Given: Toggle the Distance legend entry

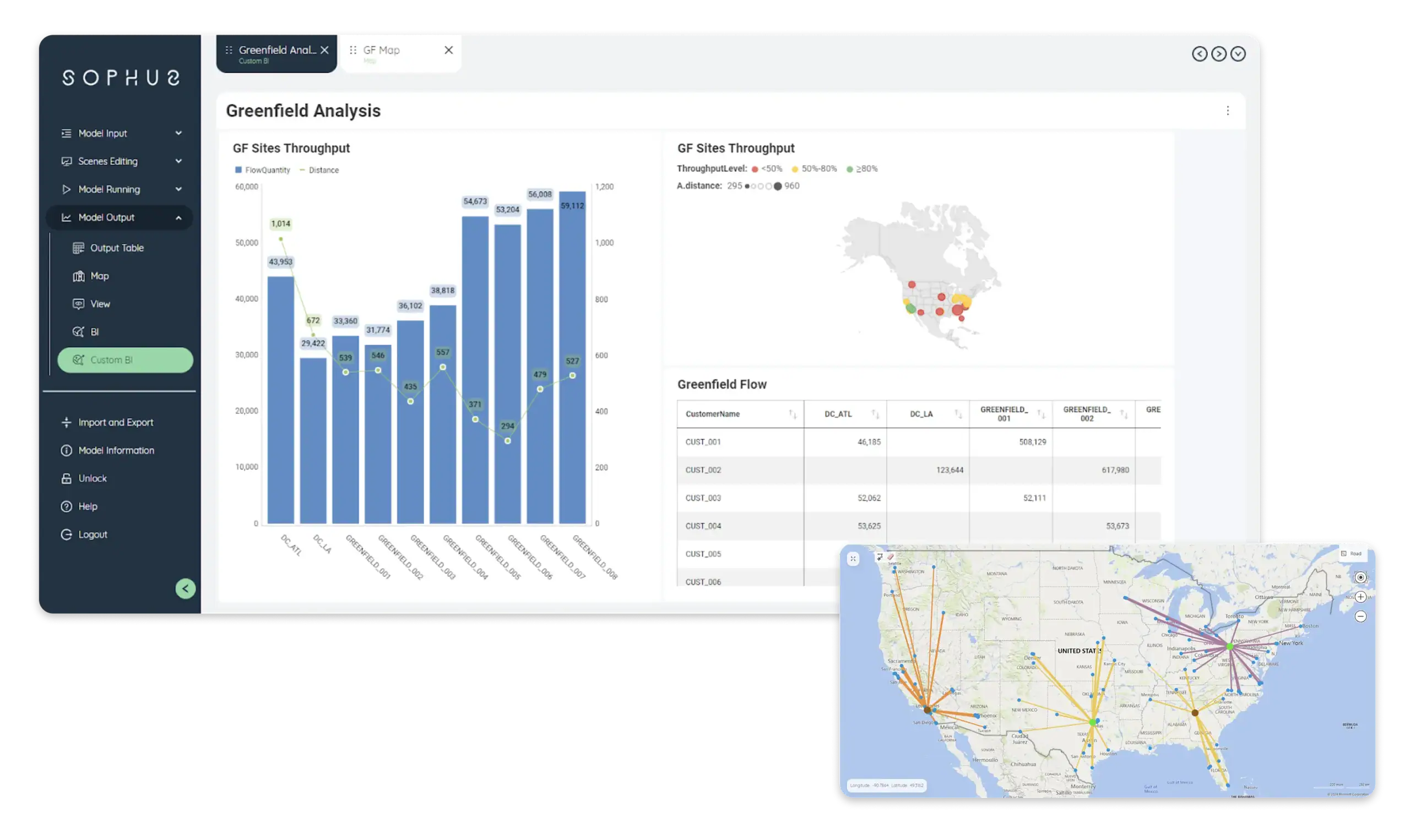Looking at the screenshot, I should point(321,170).
